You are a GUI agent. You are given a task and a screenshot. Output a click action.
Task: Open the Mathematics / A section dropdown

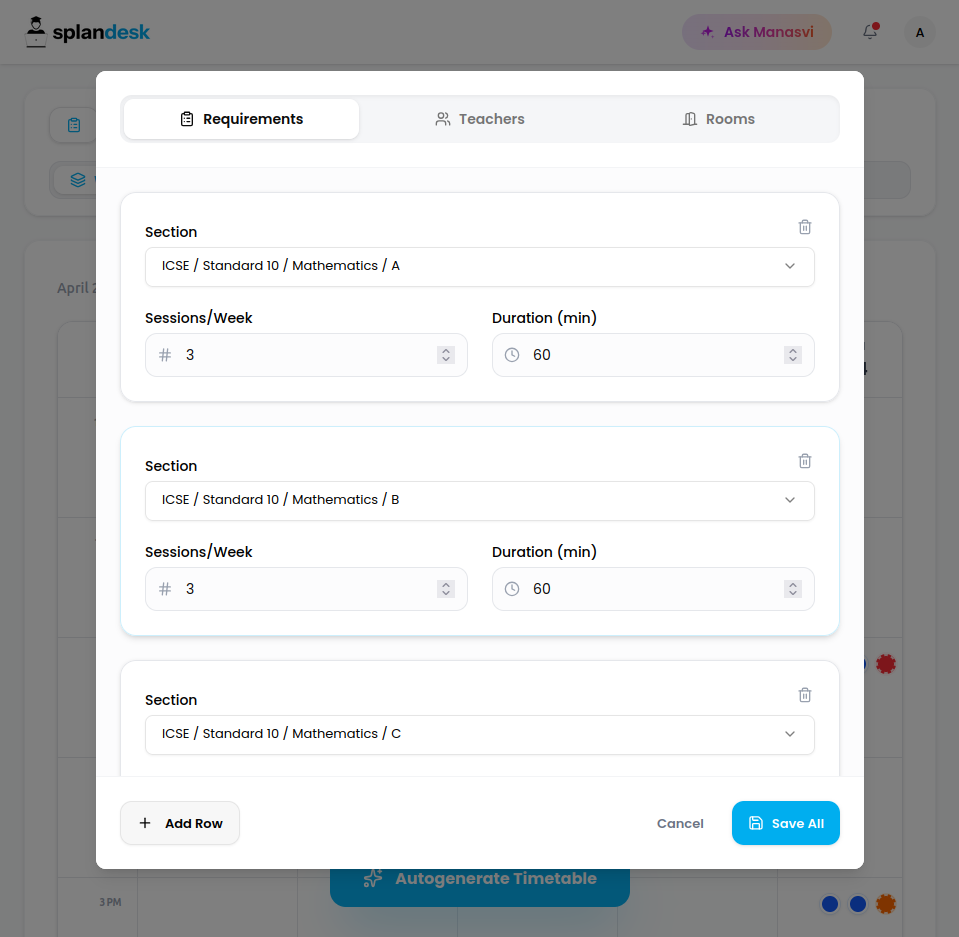tap(480, 267)
